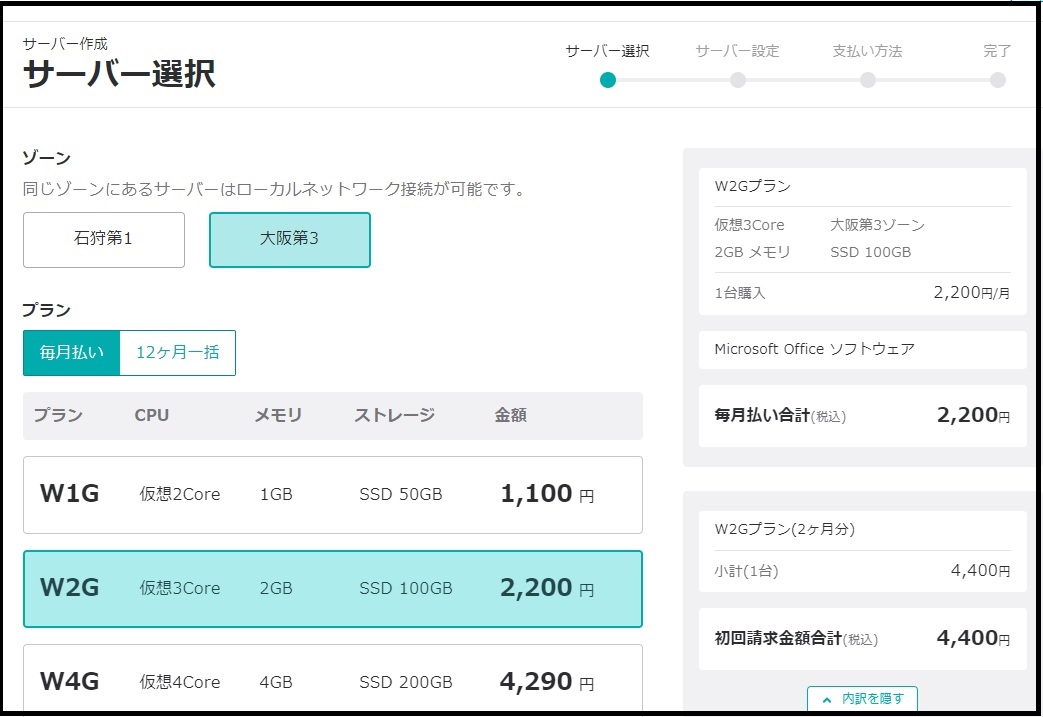The height and width of the screenshot is (717, 1043).
Task: Click 1GB memory in W1G row
Action: pyautogui.click(x=276, y=494)
